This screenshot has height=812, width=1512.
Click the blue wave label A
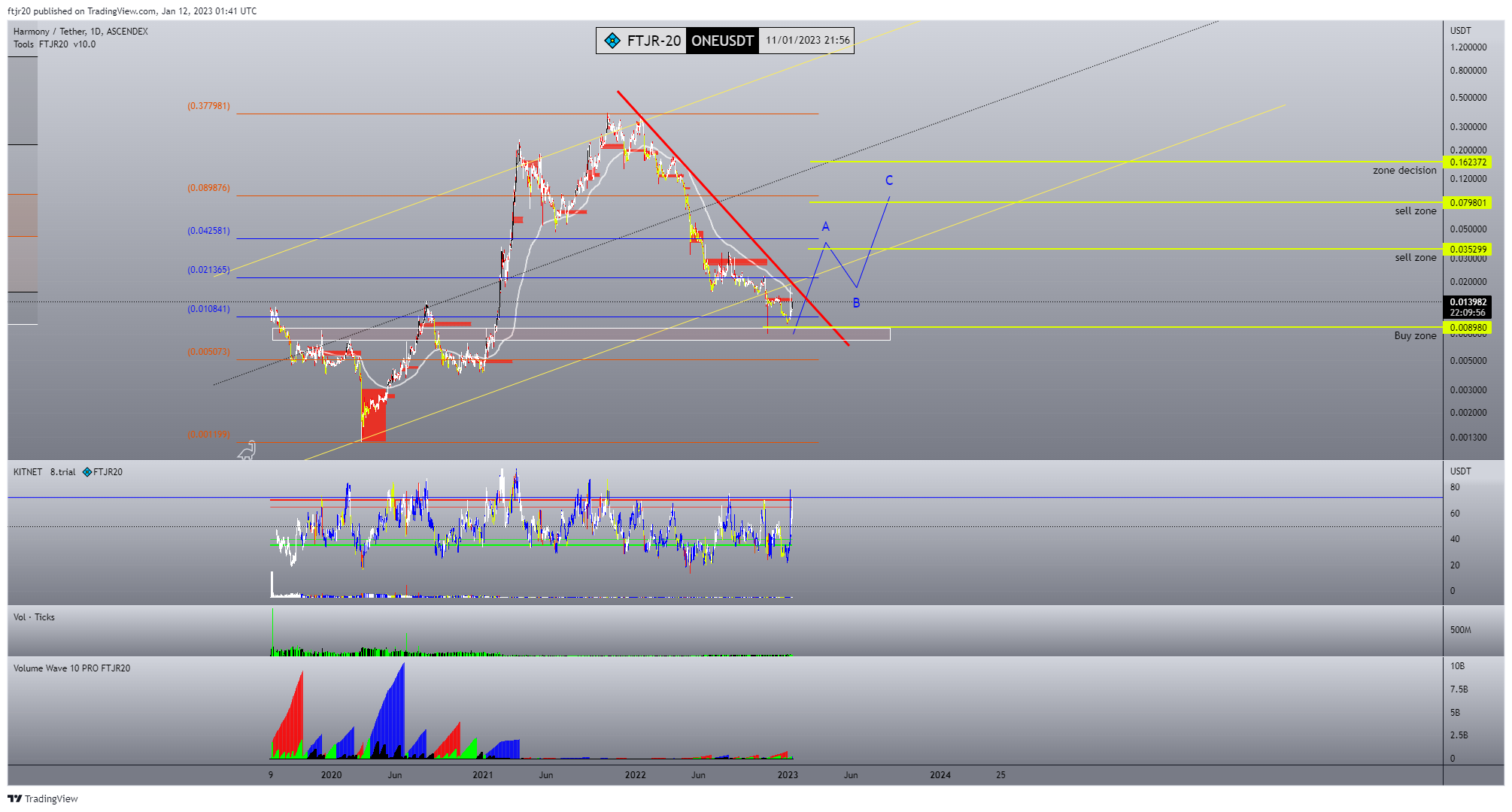[825, 227]
